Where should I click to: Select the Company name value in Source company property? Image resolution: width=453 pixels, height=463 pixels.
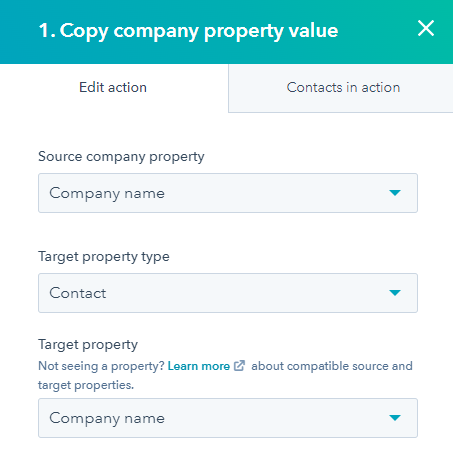pyautogui.click(x=107, y=194)
